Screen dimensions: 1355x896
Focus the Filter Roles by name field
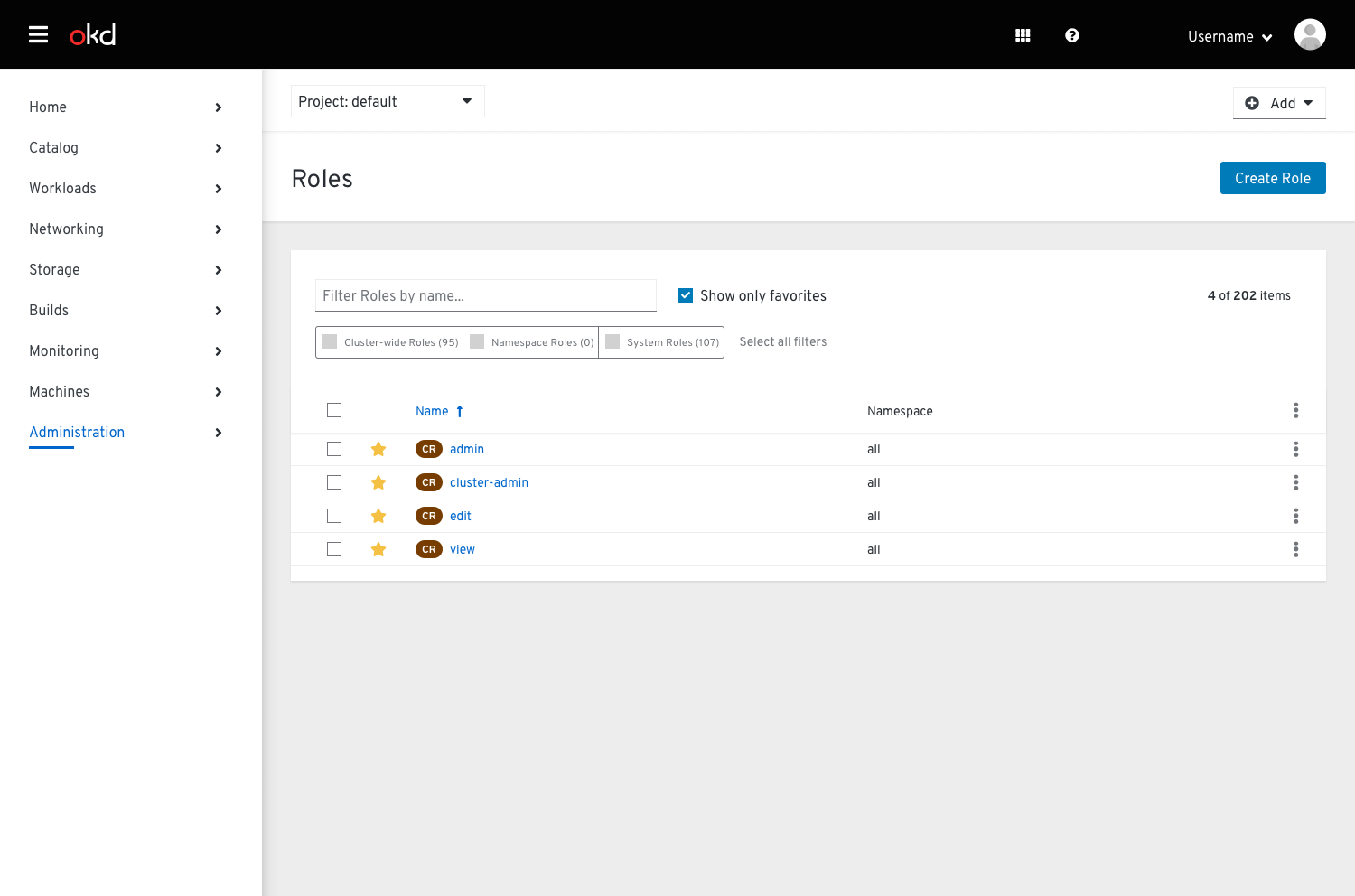point(486,295)
